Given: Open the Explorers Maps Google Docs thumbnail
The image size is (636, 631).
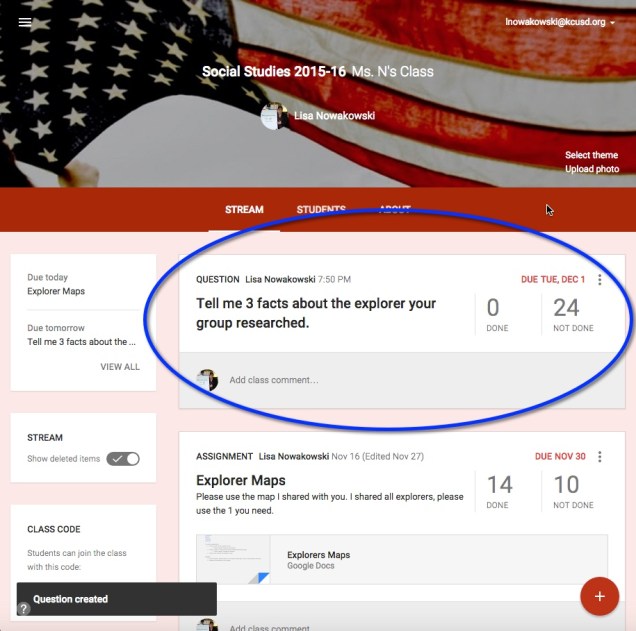Looking at the screenshot, I should tap(233, 559).
